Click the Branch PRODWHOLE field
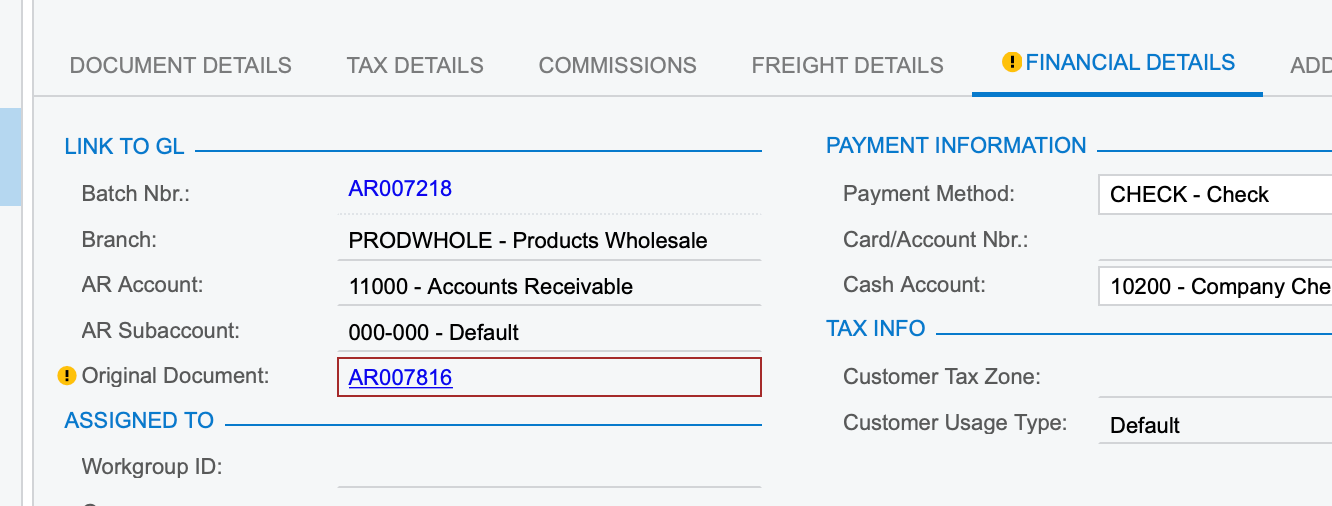The width and height of the screenshot is (1332, 506). 550,240
